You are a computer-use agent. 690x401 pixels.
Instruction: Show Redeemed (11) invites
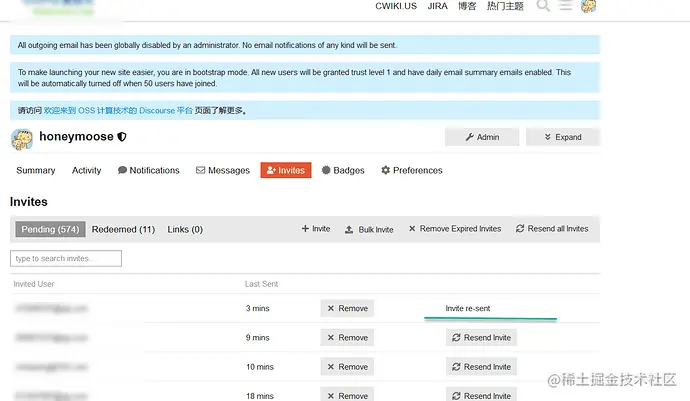[x=123, y=229]
